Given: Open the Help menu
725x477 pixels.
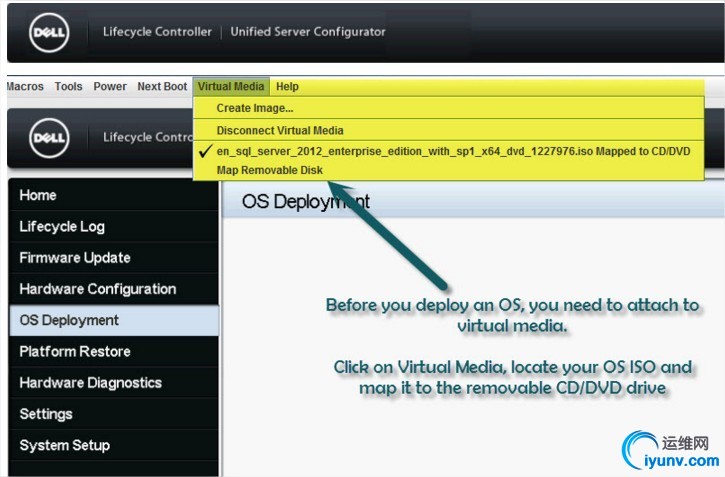Looking at the screenshot, I should pos(287,86).
